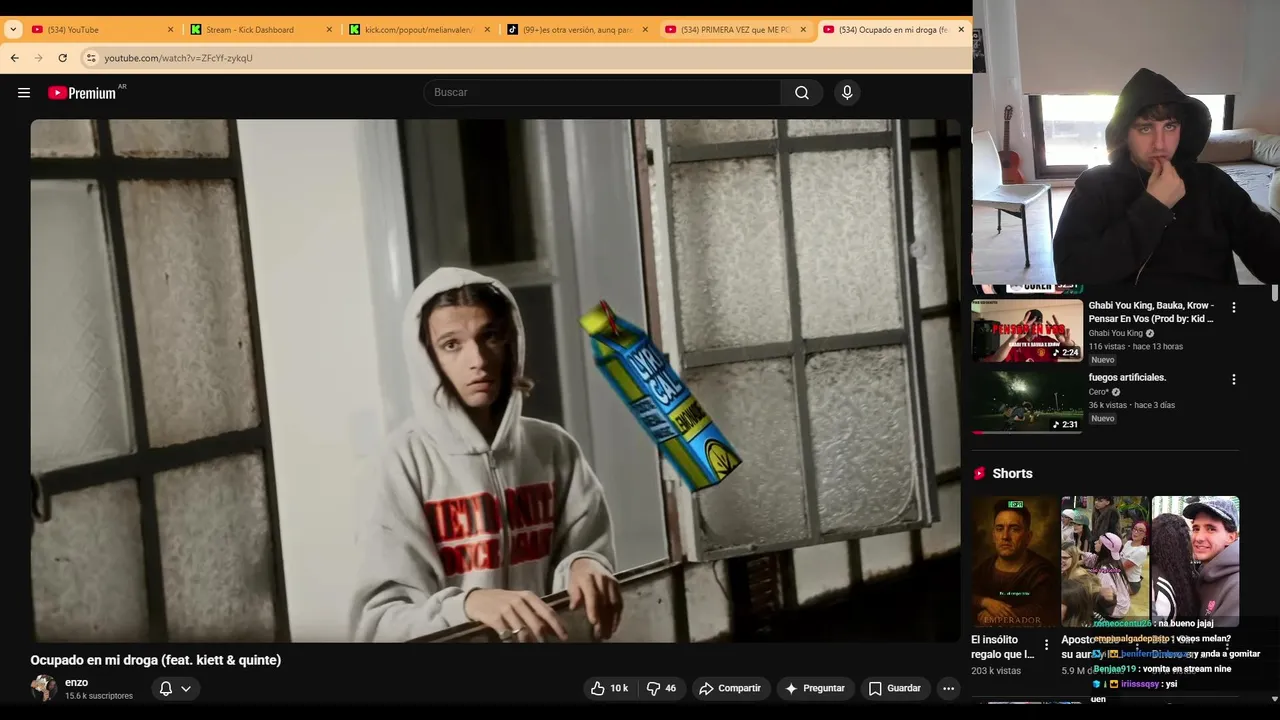1280x720 pixels.
Task: Expand notification options chevron next to bell
Action: [186, 688]
